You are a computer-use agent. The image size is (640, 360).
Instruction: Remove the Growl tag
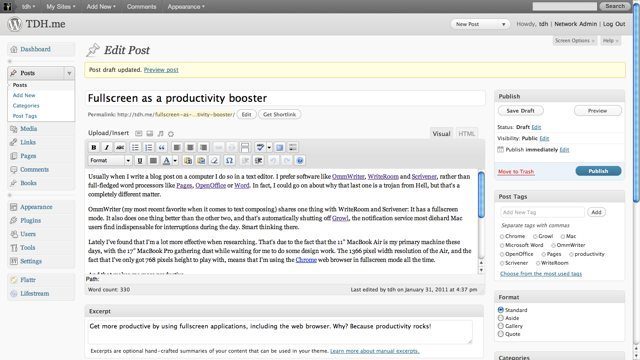(535, 236)
